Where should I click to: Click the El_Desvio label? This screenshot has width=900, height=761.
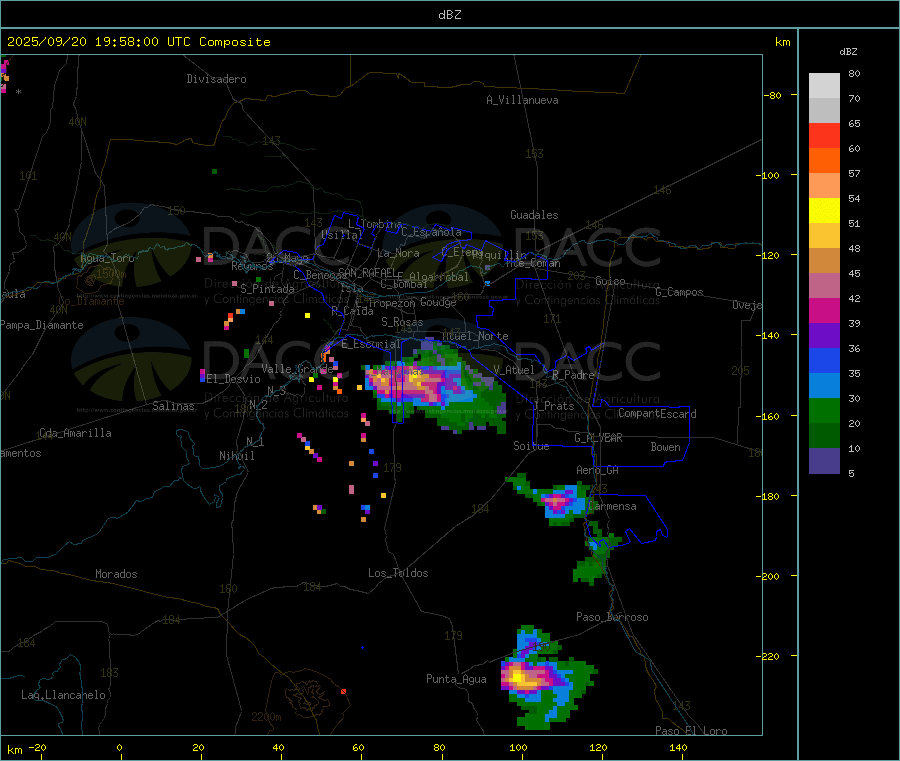234,379
